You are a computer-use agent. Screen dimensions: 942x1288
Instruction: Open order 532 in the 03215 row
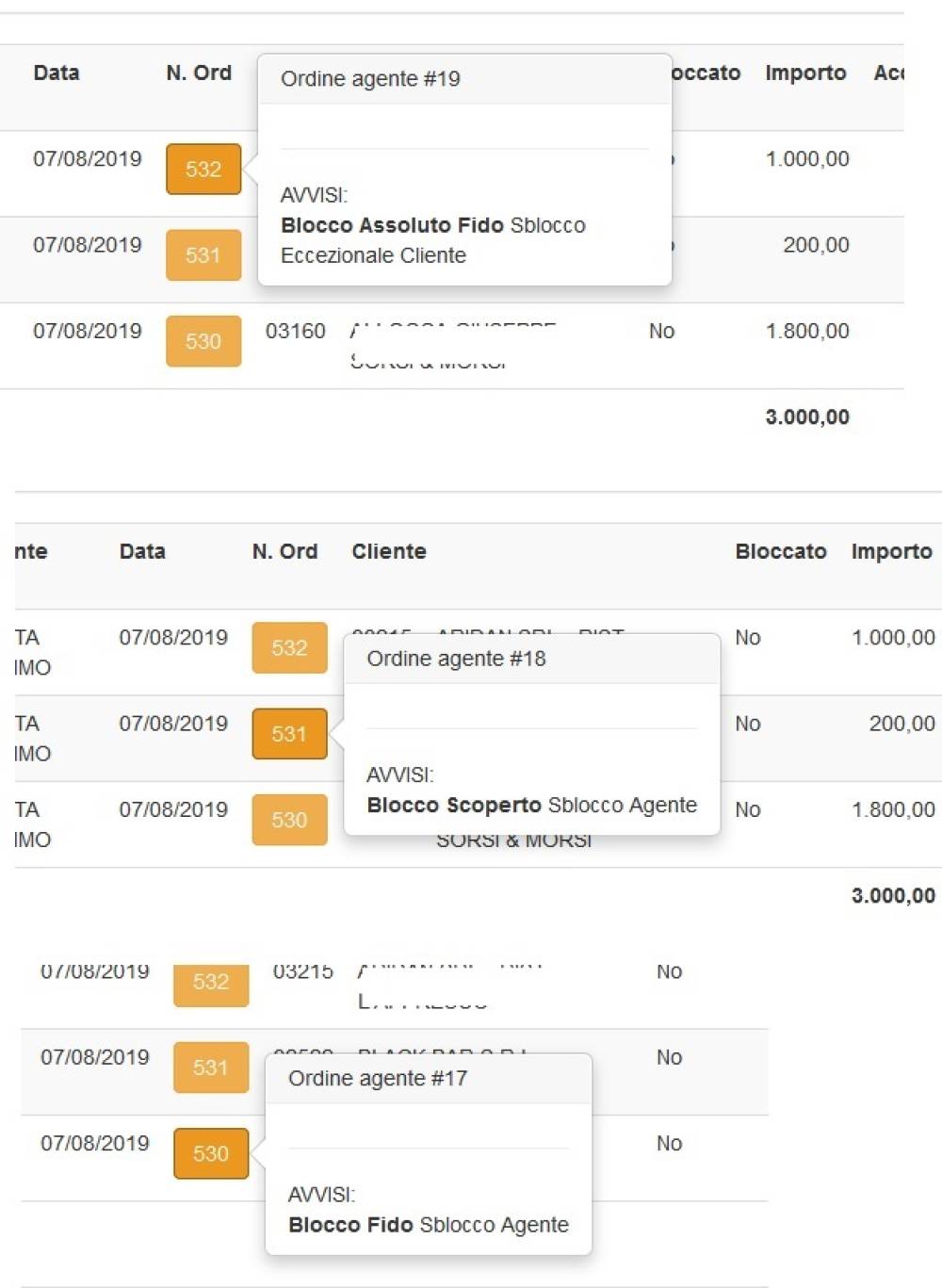(211, 982)
